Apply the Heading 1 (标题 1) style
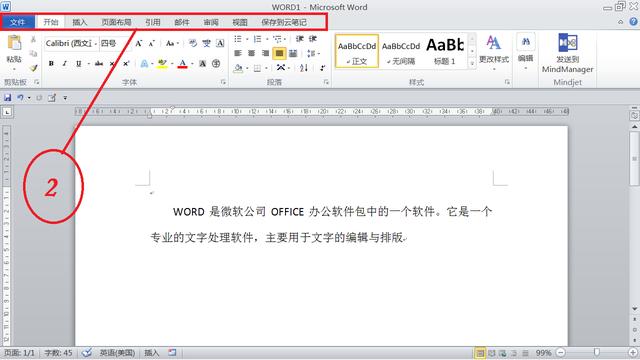 click(445, 51)
